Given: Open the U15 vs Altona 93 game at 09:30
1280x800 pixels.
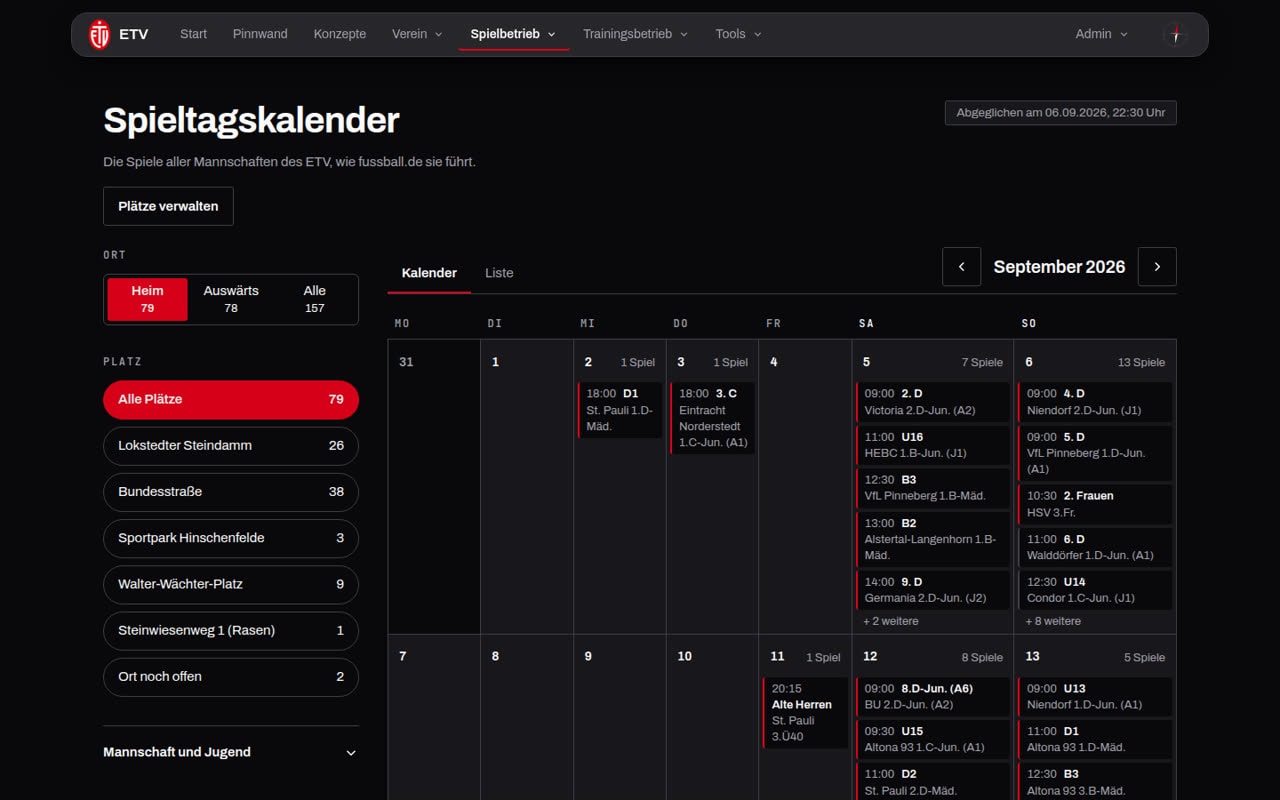Looking at the screenshot, I should (x=933, y=739).
